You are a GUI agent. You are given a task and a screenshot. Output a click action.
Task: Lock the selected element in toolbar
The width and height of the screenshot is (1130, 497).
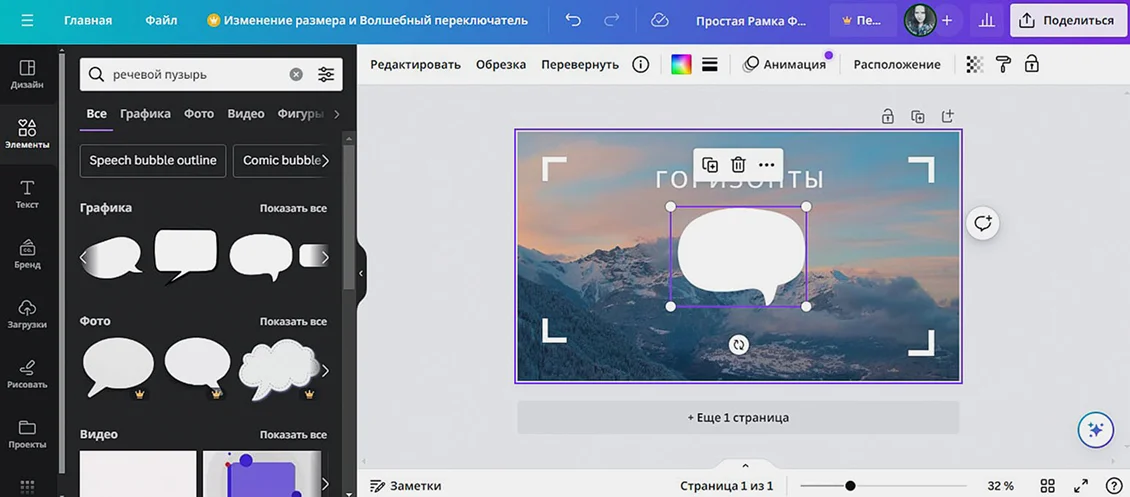click(1032, 64)
